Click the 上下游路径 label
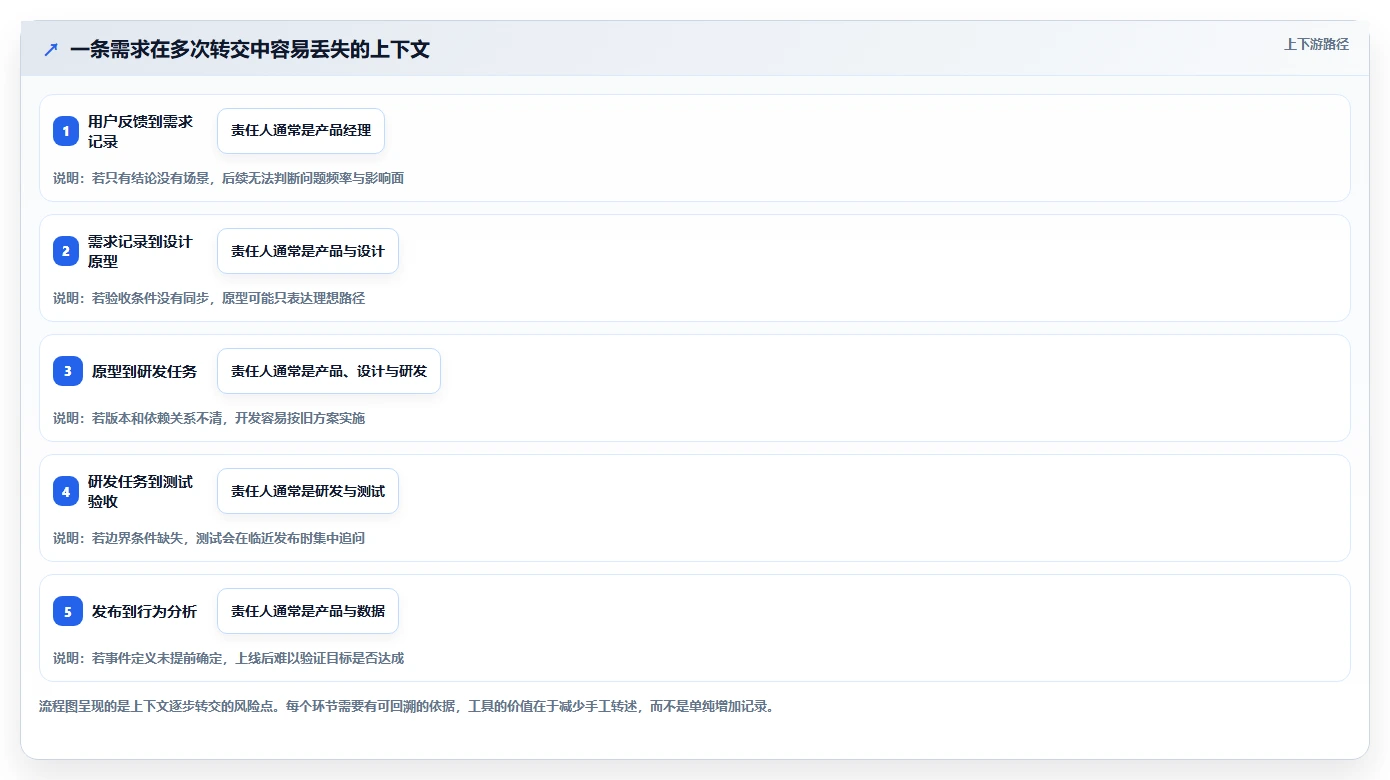This screenshot has width=1390, height=780. 1316,44
